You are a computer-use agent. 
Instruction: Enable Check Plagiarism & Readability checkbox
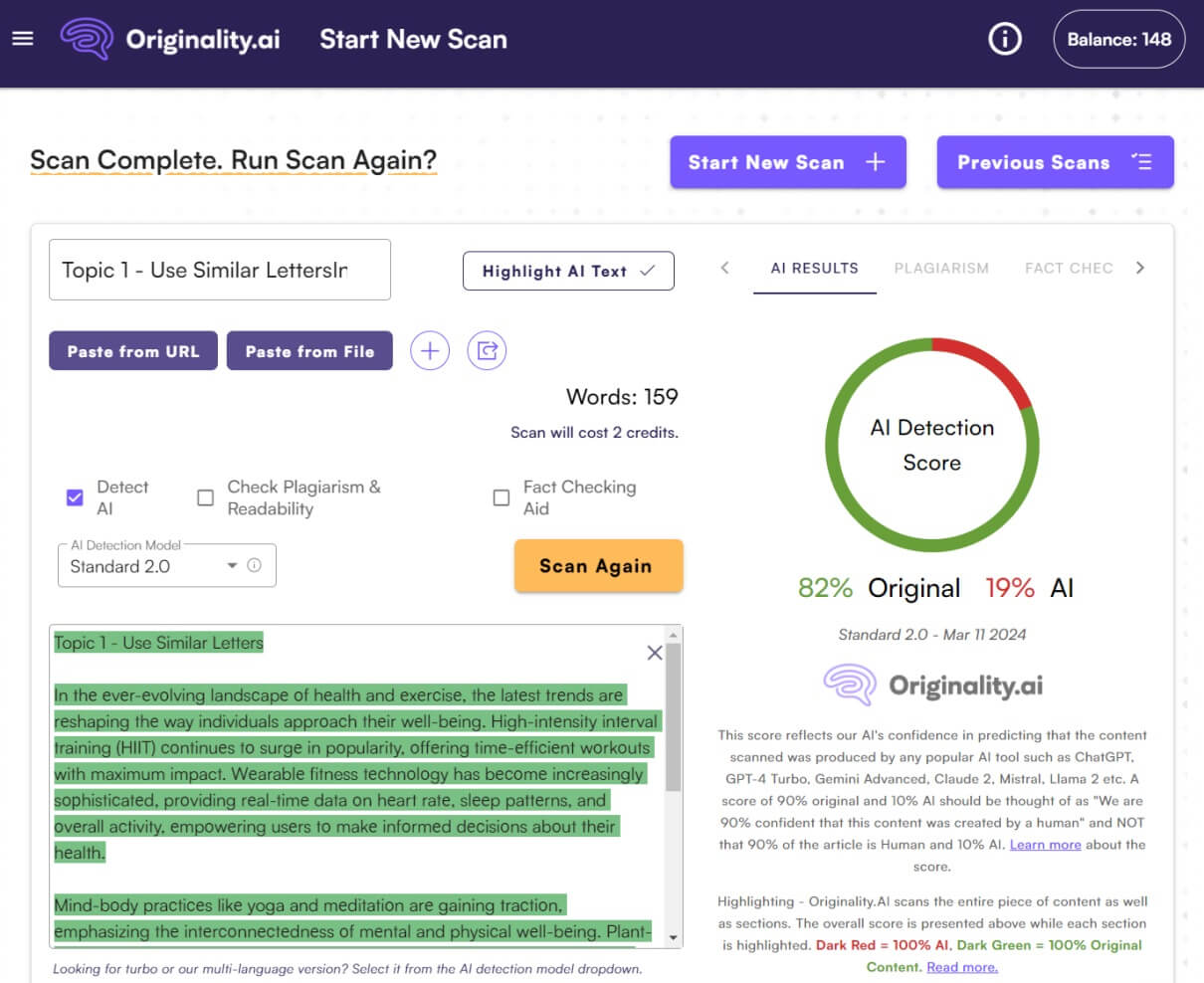click(205, 497)
